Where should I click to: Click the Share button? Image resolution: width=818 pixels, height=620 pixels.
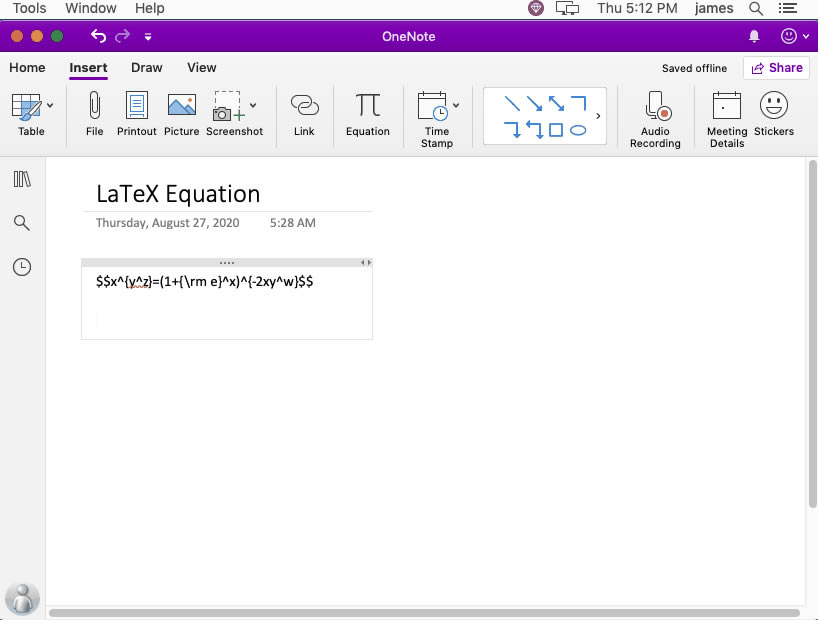coord(777,67)
